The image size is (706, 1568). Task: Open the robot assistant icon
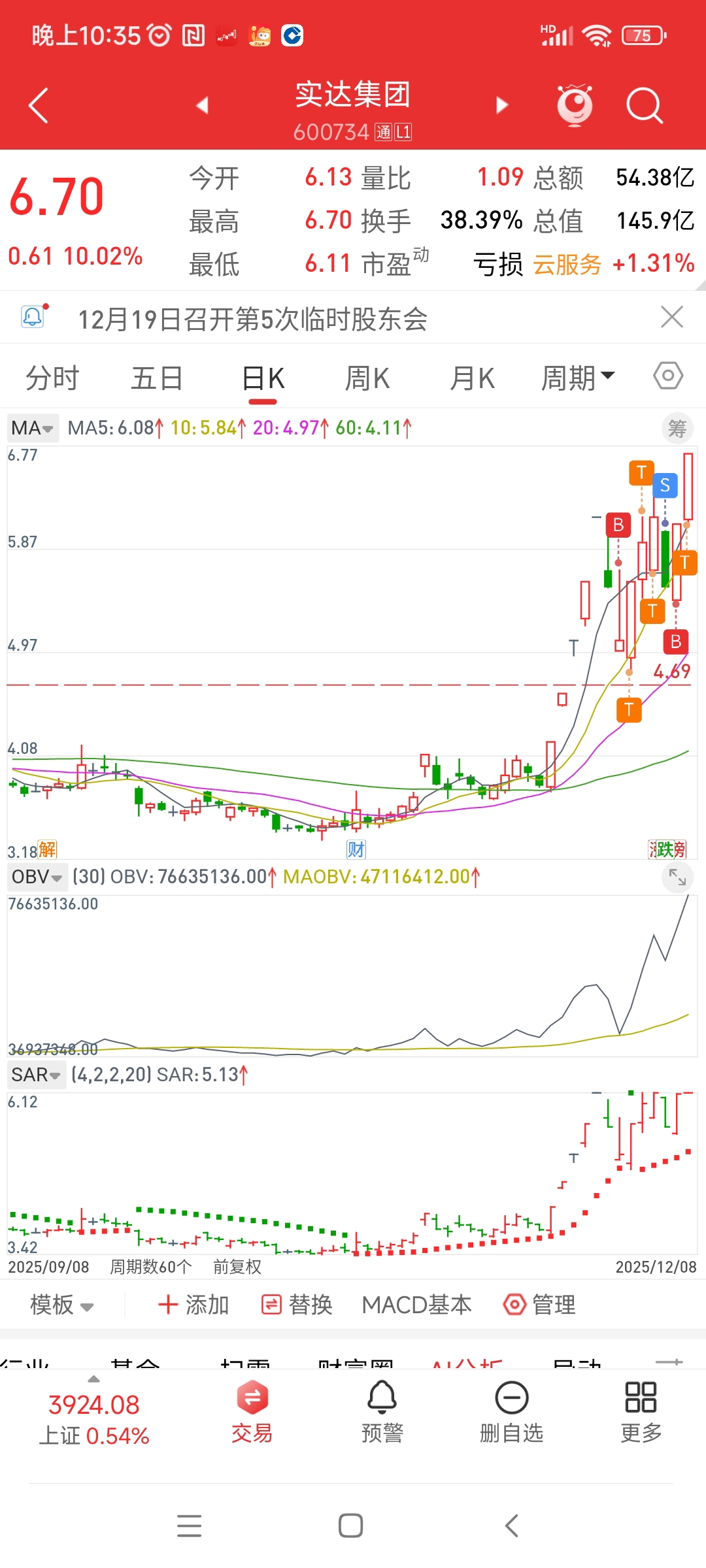[x=575, y=105]
